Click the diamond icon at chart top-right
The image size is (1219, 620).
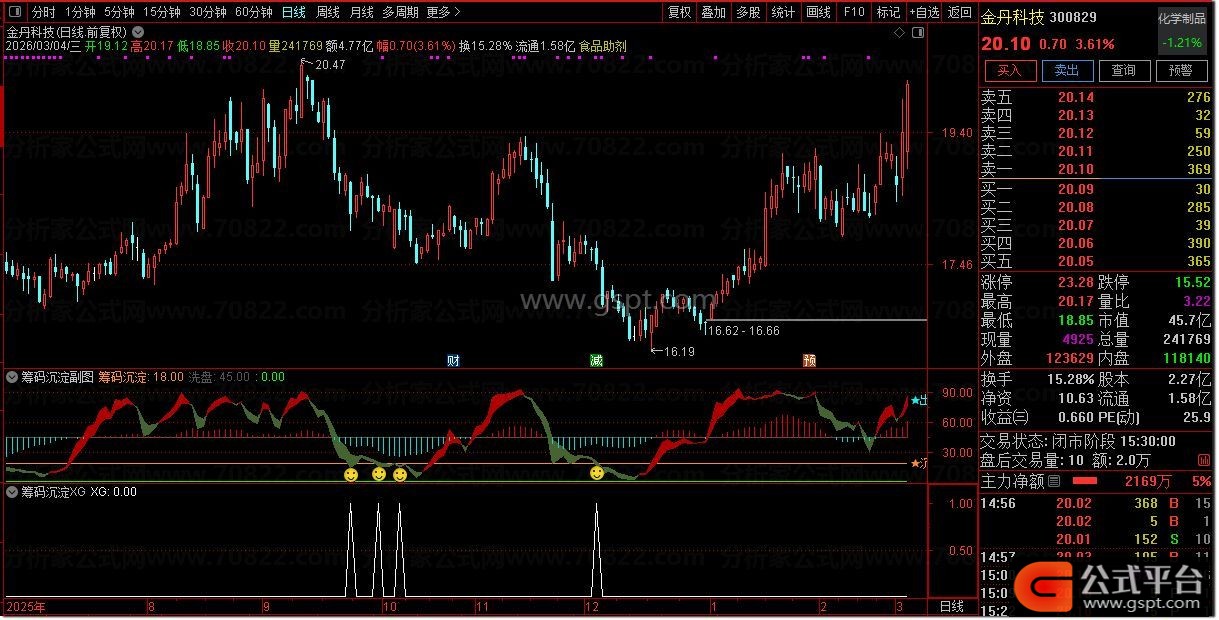tap(899, 33)
